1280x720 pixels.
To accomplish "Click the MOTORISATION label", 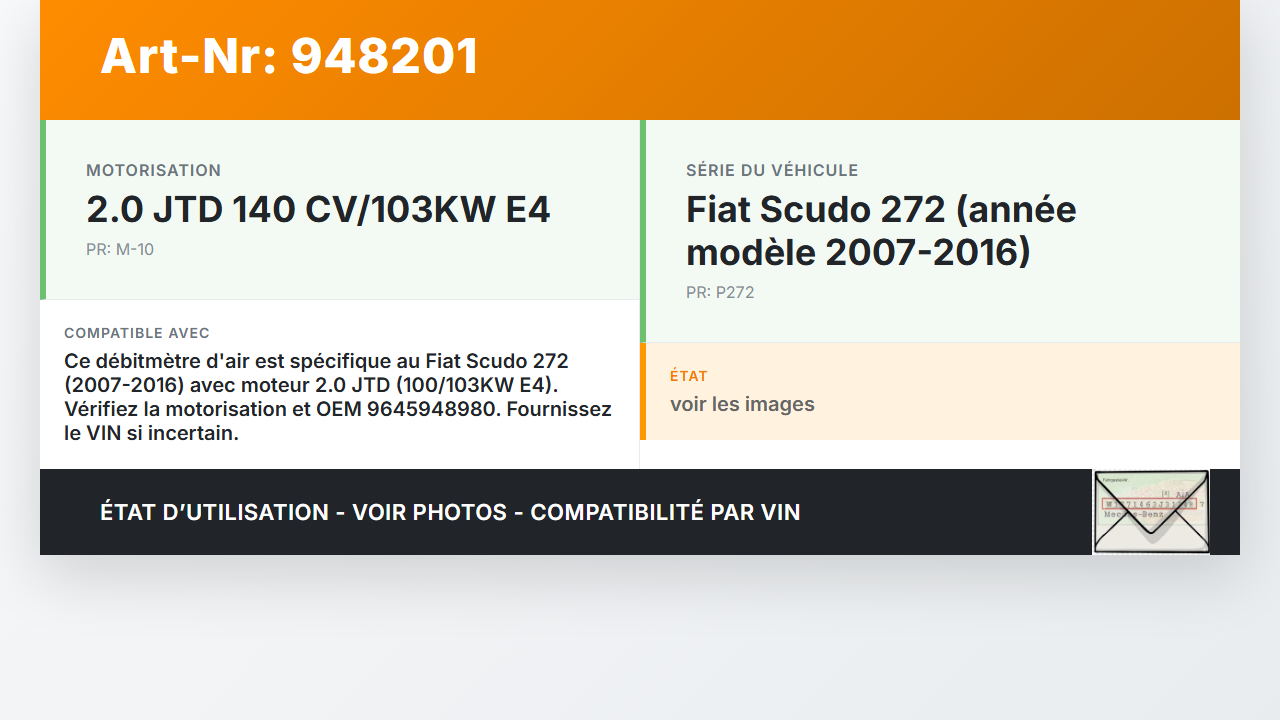I will click(x=153, y=171).
